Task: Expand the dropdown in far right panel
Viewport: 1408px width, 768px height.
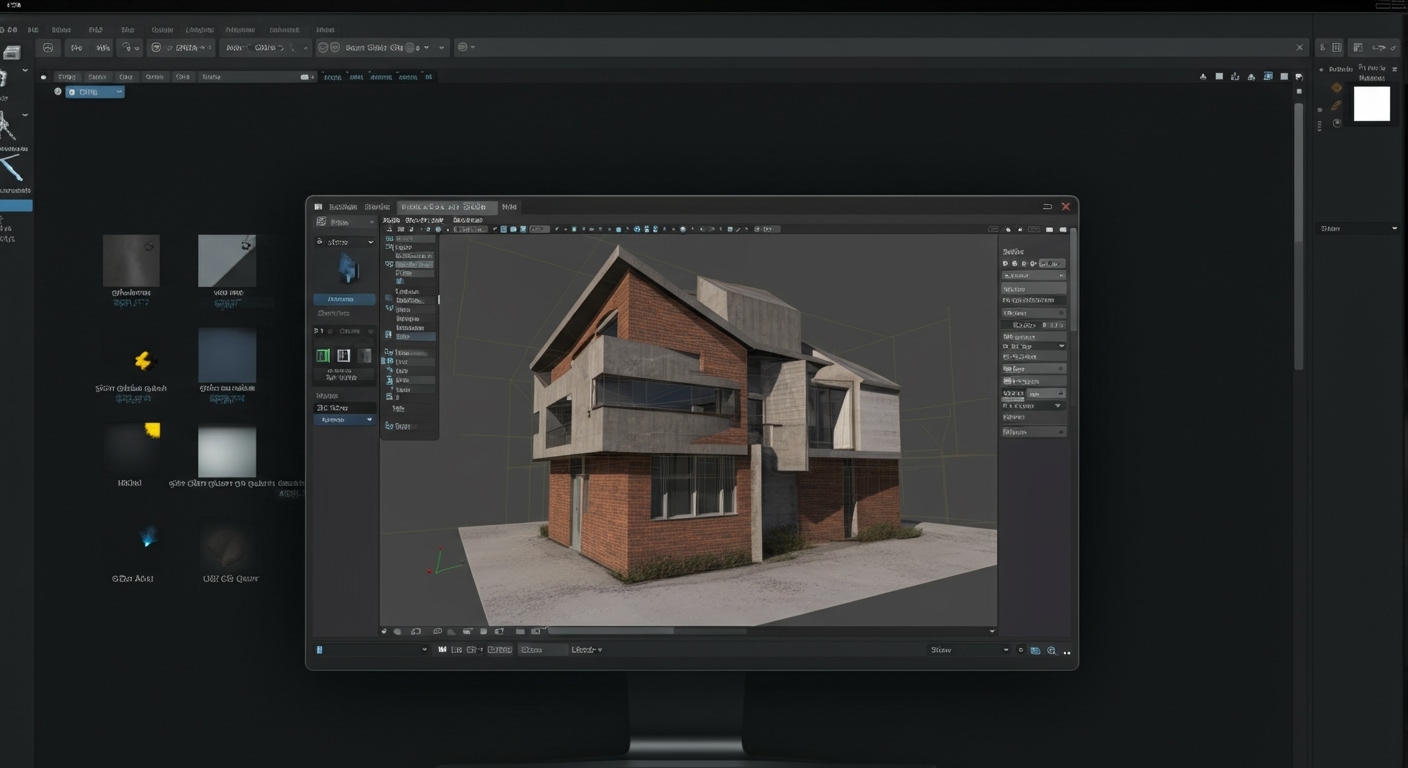Action: pos(1359,229)
